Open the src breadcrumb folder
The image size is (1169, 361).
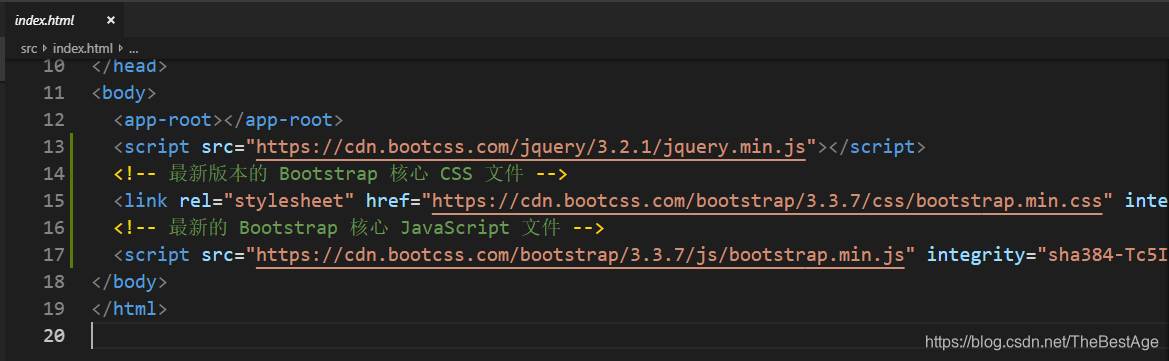click(x=29, y=48)
